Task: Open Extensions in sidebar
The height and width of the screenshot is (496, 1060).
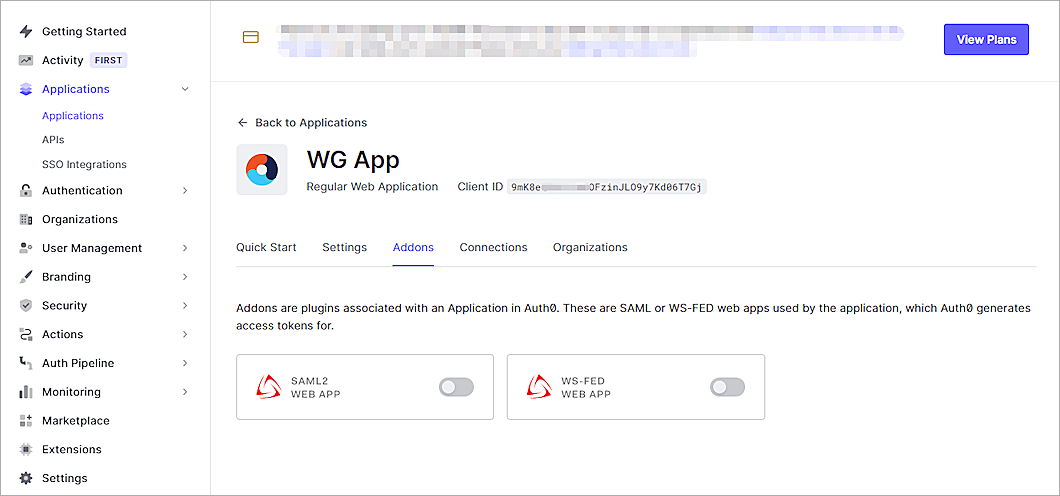Action: 72,449
